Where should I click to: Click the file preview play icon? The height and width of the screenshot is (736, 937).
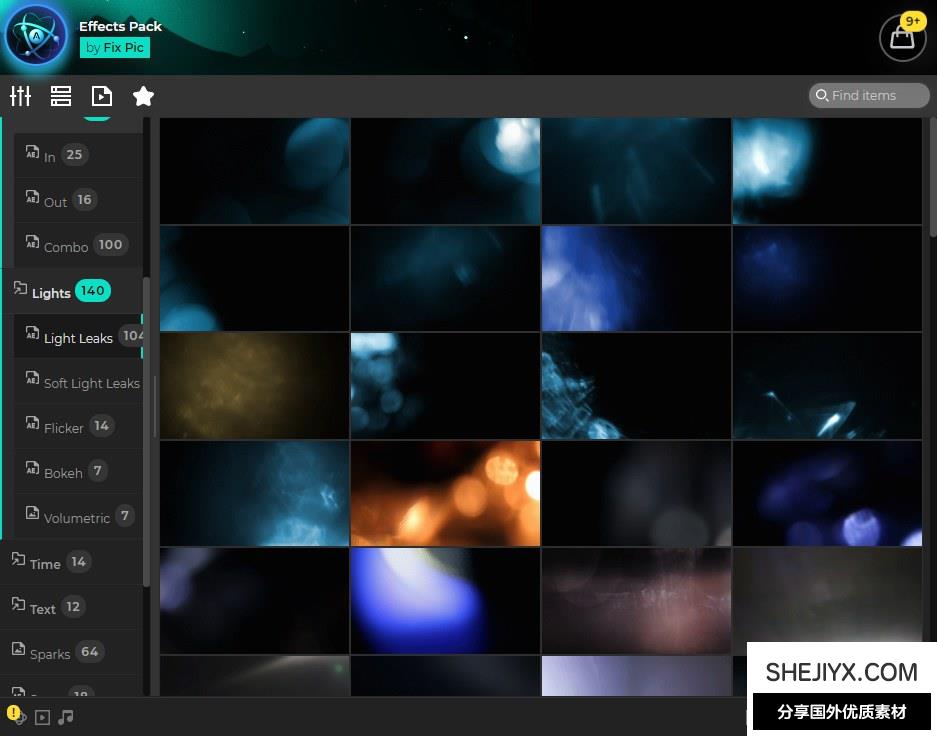click(x=101, y=96)
